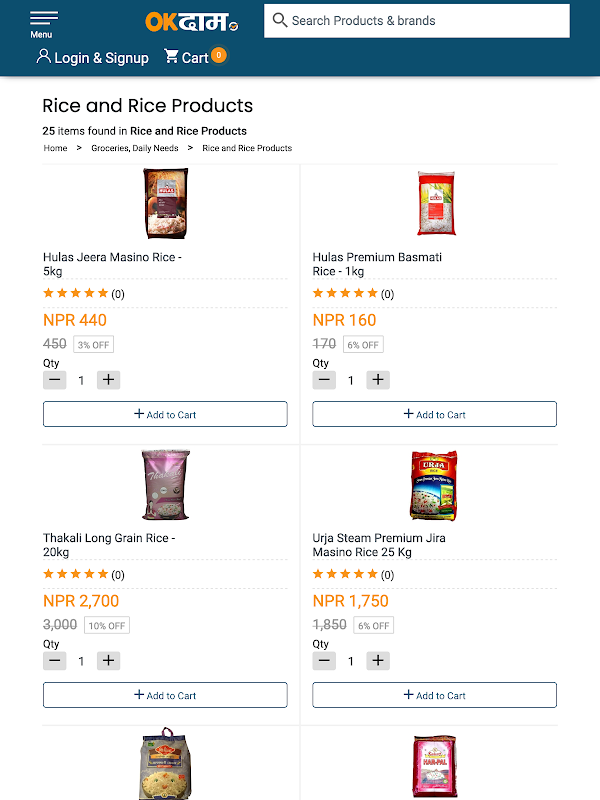Screen dimensions: 600x800
Task: Increase quantity for Hulas Jeera Masino Rice
Action: pyautogui.click(x=109, y=380)
